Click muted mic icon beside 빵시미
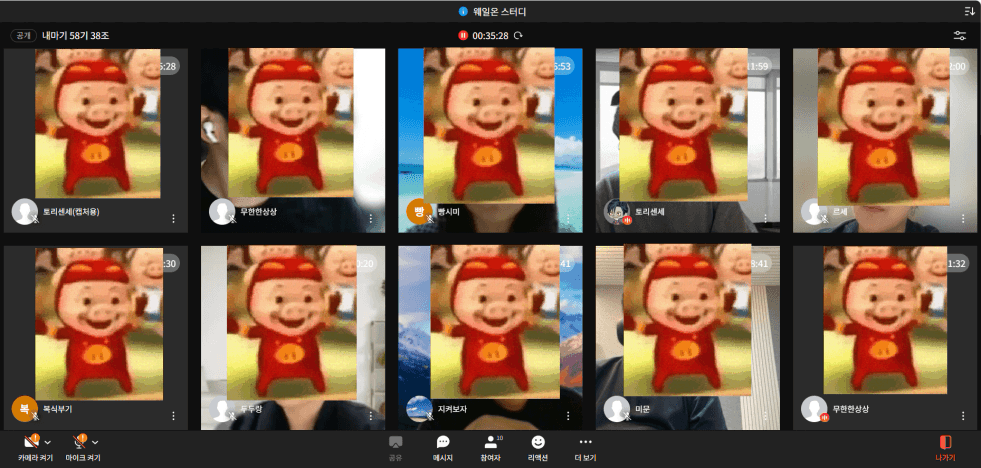The height and width of the screenshot is (468, 981). (430, 219)
